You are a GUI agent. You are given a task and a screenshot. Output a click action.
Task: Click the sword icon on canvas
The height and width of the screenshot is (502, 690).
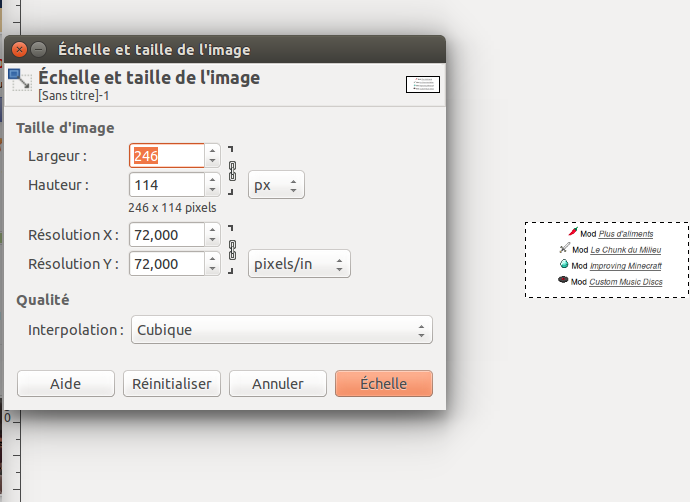pos(565,248)
